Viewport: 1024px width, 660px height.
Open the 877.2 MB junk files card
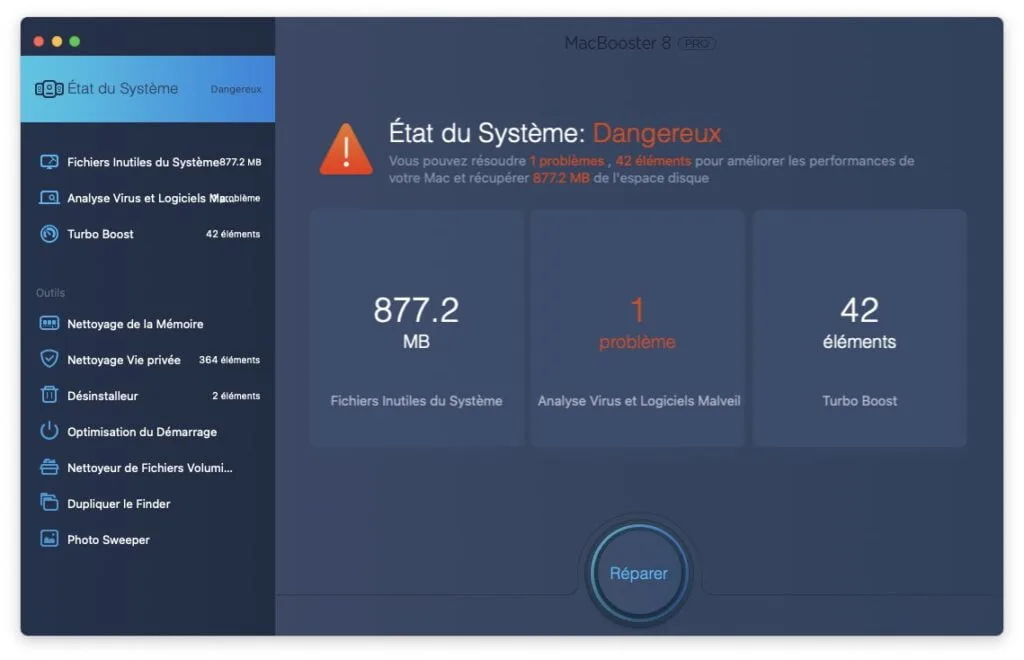[x=417, y=328]
